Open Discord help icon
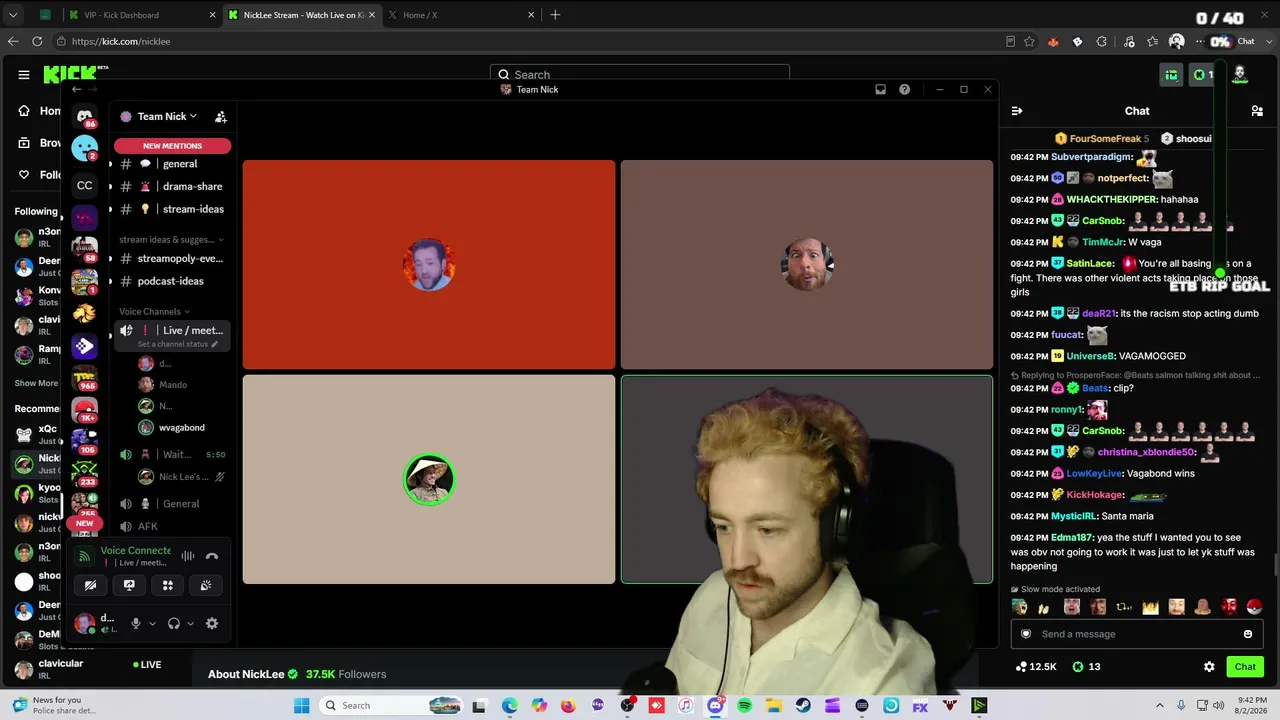This screenshot has width=1280, height=720. tap(904, 89)
